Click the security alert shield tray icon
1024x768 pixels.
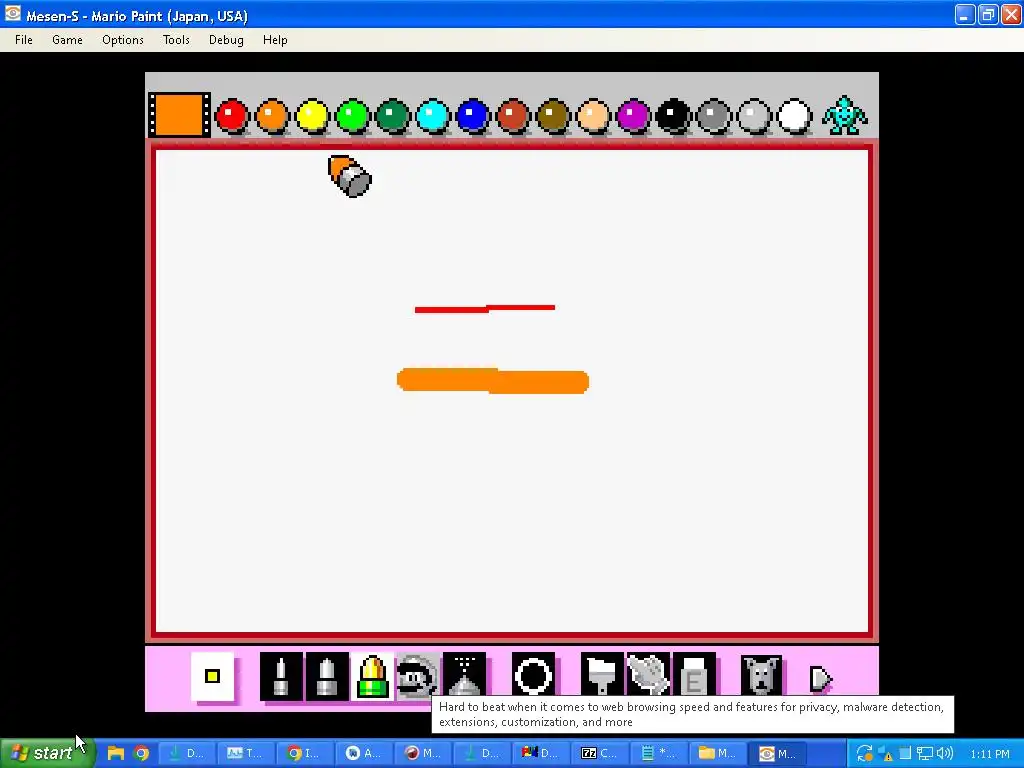click(x=886, y=754)
